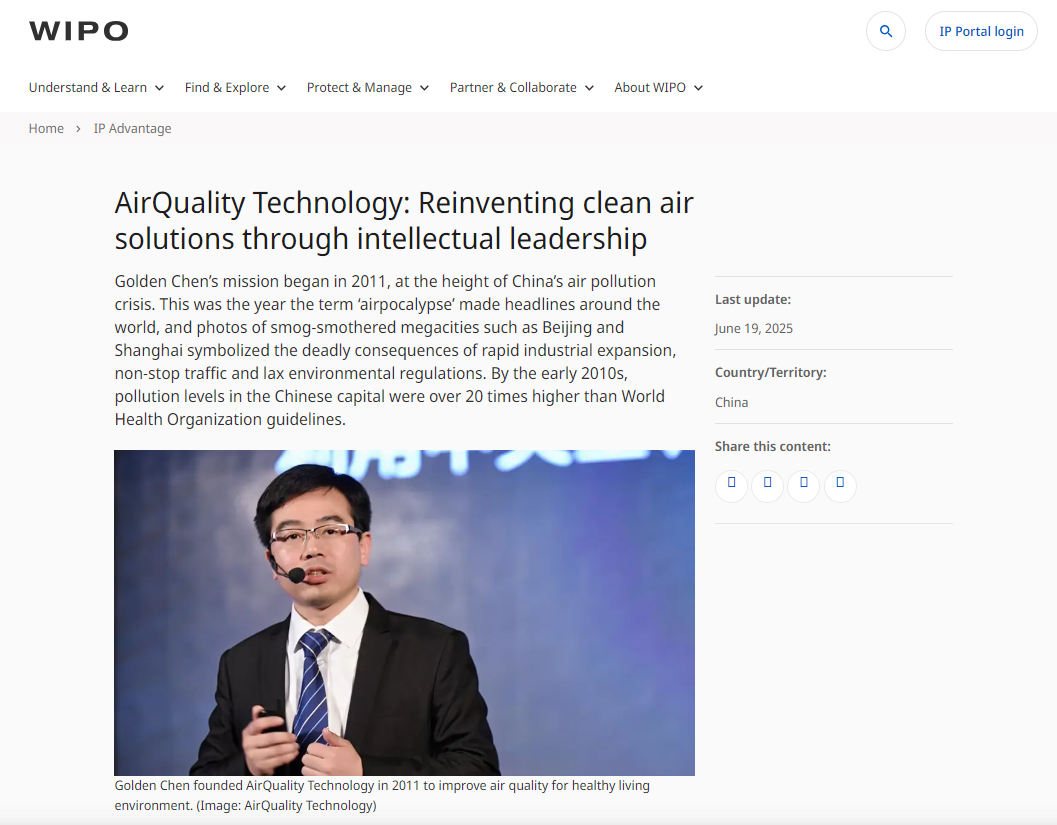Expand the About WIPO chevron
This screenshot has width=1057, height=825.
[x=699, y=88]
